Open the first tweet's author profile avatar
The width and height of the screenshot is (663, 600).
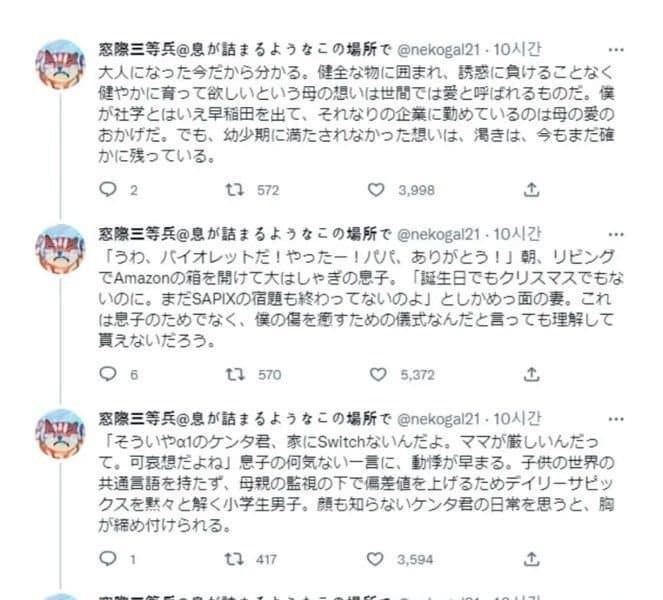point(59,67)
